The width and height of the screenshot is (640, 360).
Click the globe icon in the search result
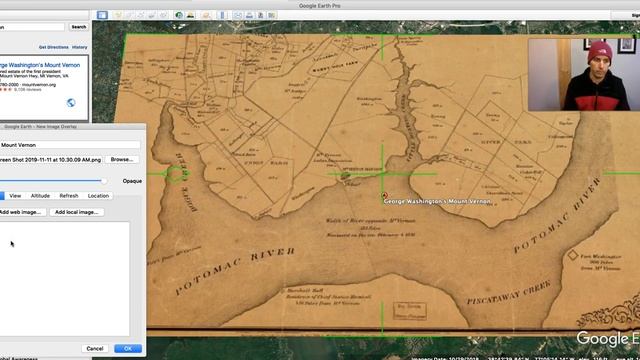pos(71,103)
